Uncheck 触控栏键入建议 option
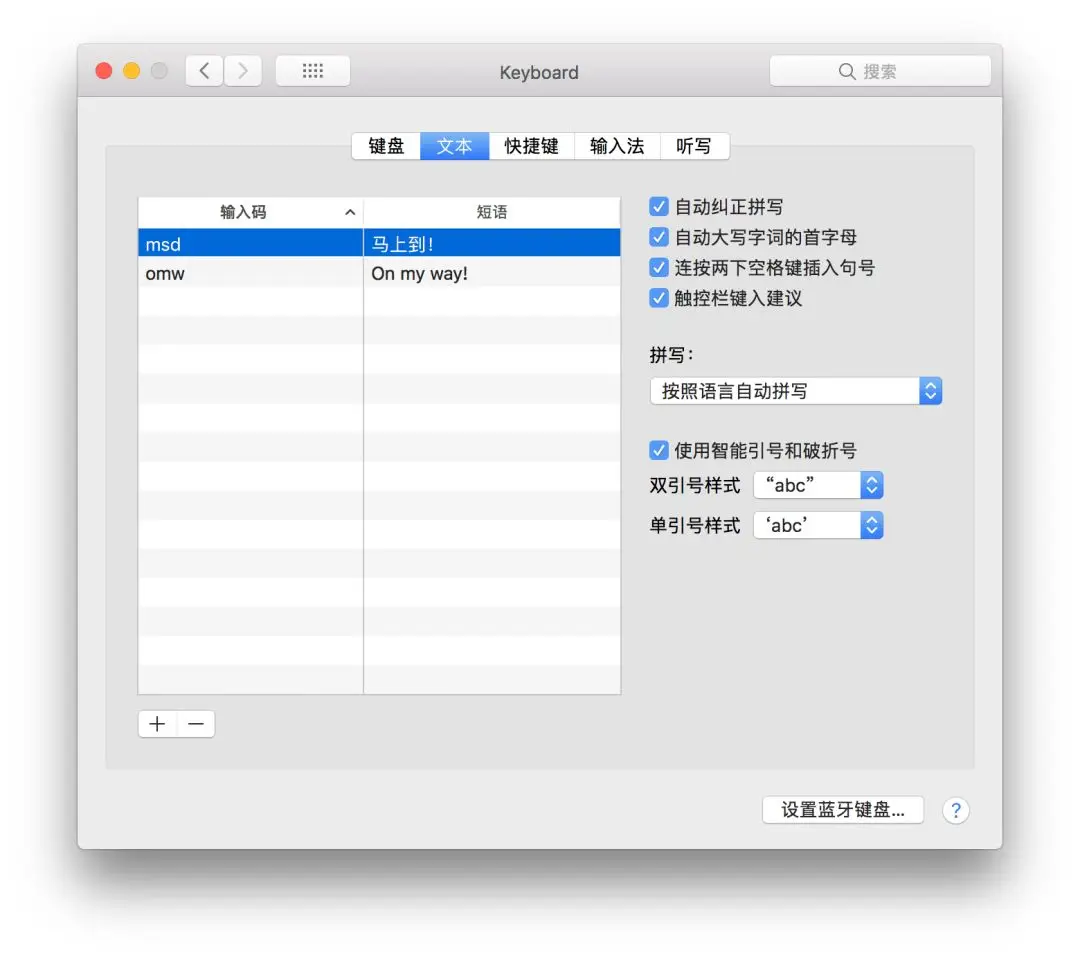This screenshot has width=1080, height=960. [658, 298]
